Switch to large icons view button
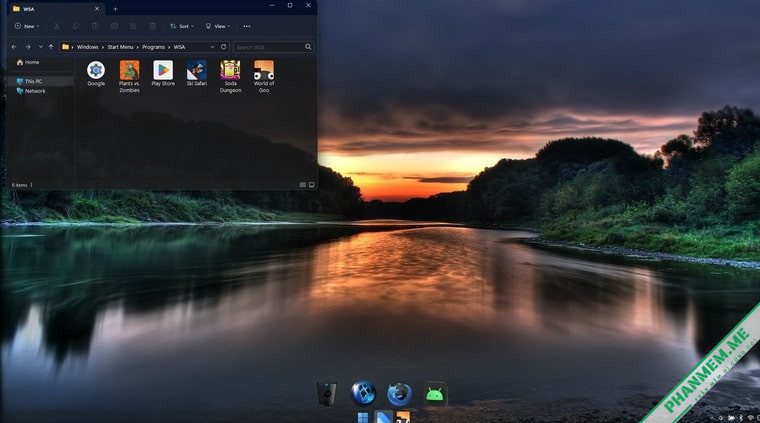Viewport: 760px width, 423px height. click(x=311, y=185)
